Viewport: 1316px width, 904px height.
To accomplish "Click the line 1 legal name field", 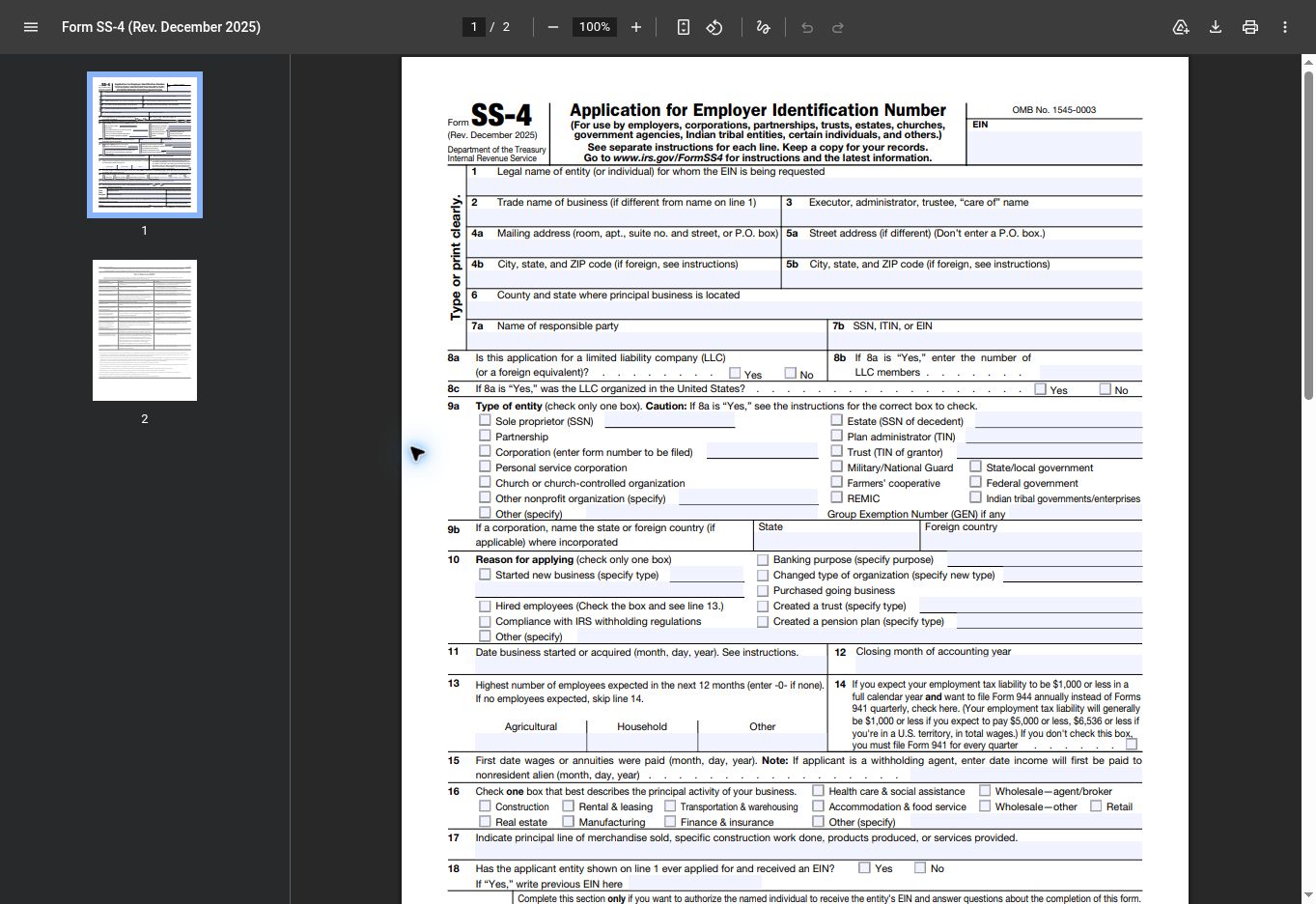I will 804,186.
